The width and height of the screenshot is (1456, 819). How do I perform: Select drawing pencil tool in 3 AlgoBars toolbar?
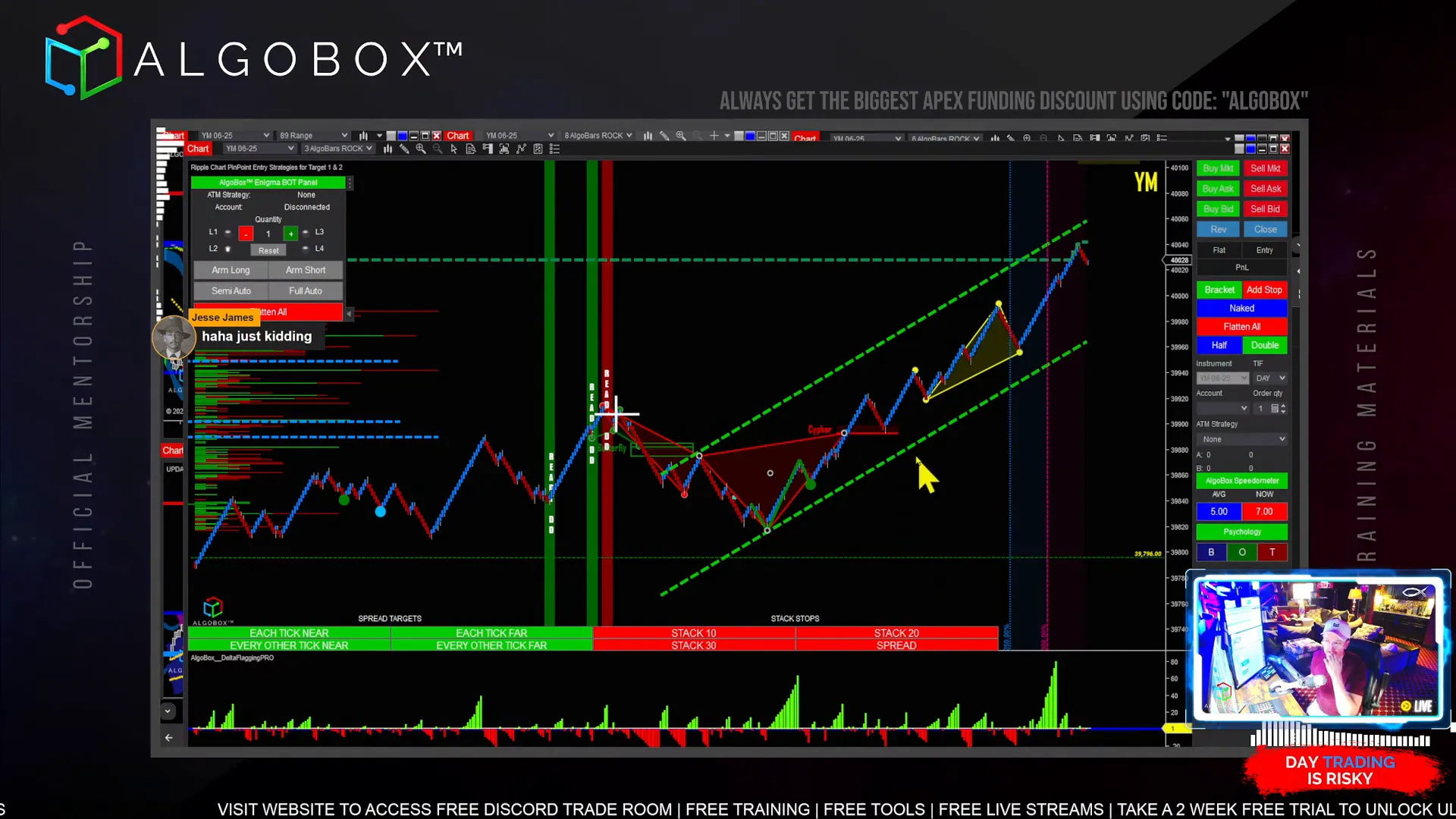pos(404,149)
